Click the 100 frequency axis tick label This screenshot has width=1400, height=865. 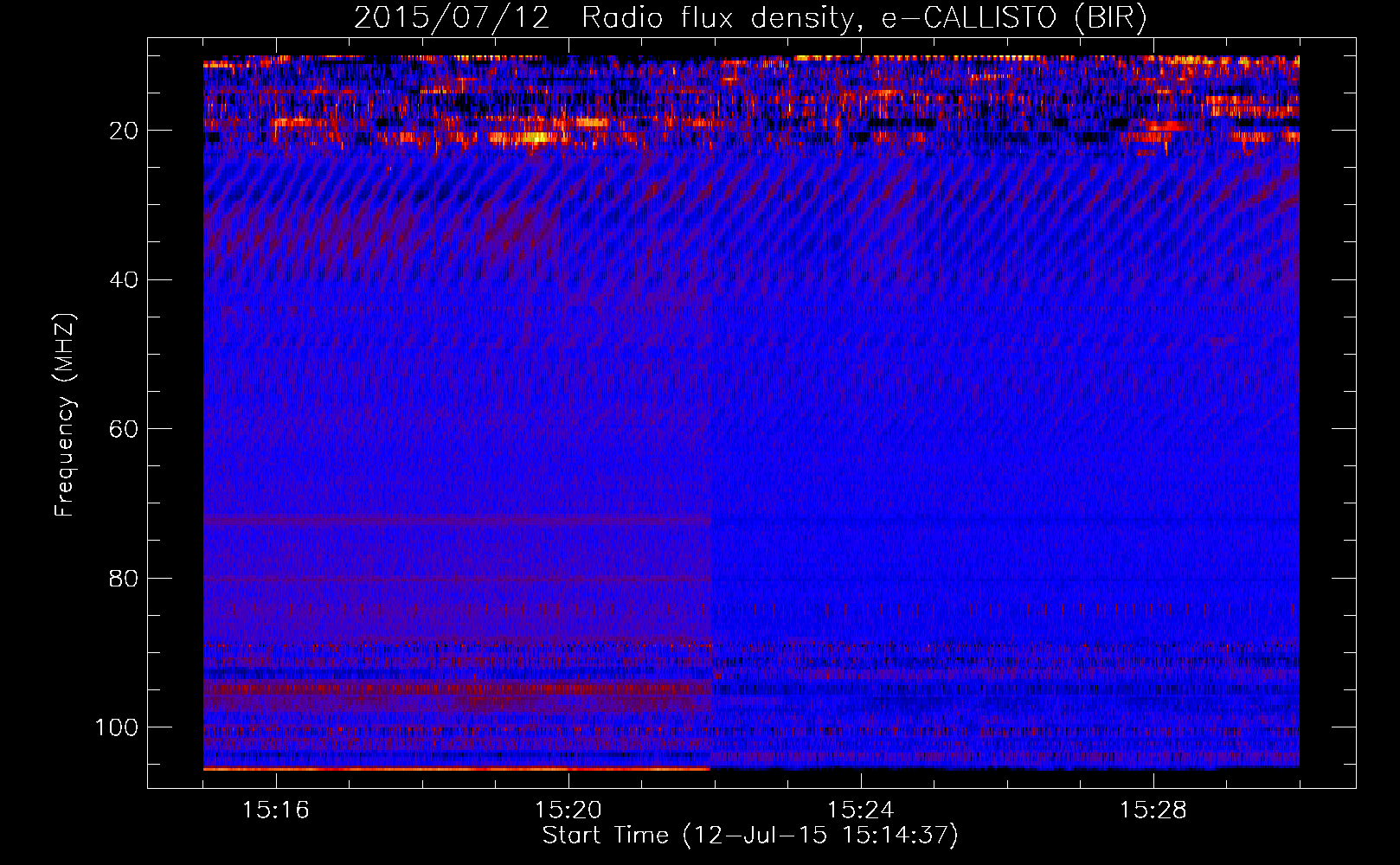click(117, 727)
